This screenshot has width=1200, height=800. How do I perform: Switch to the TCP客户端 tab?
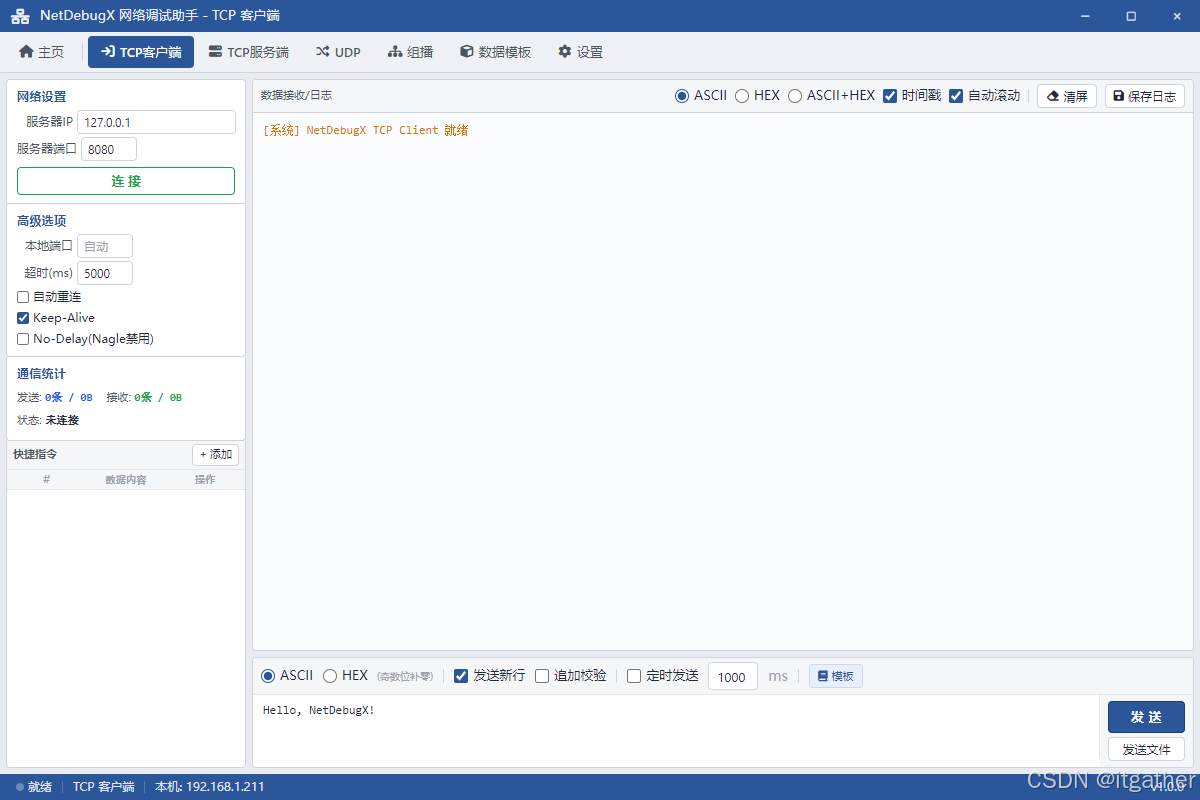[x=141, y=52]
